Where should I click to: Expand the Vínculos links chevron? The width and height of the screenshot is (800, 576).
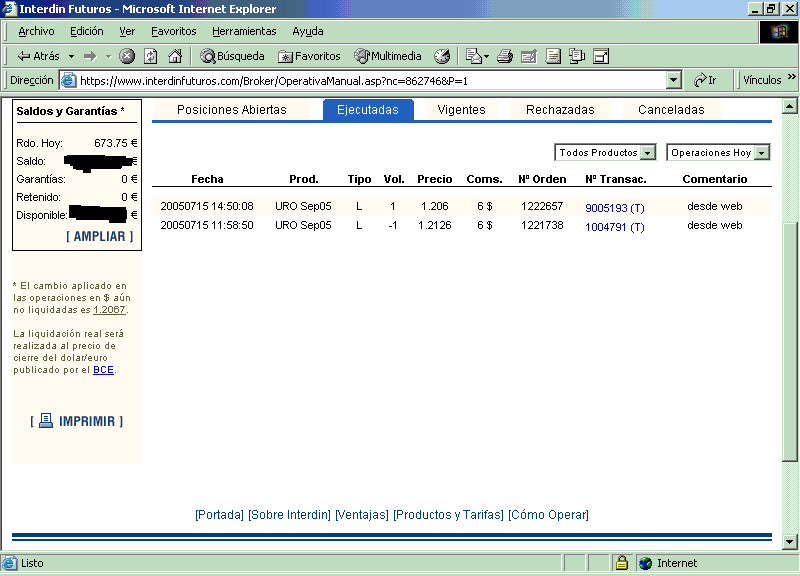[791, 77]
